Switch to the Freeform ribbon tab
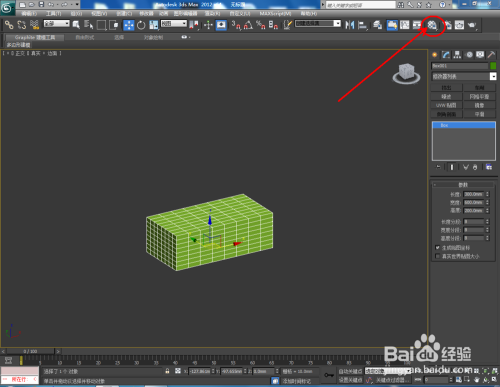 [85, 37]
